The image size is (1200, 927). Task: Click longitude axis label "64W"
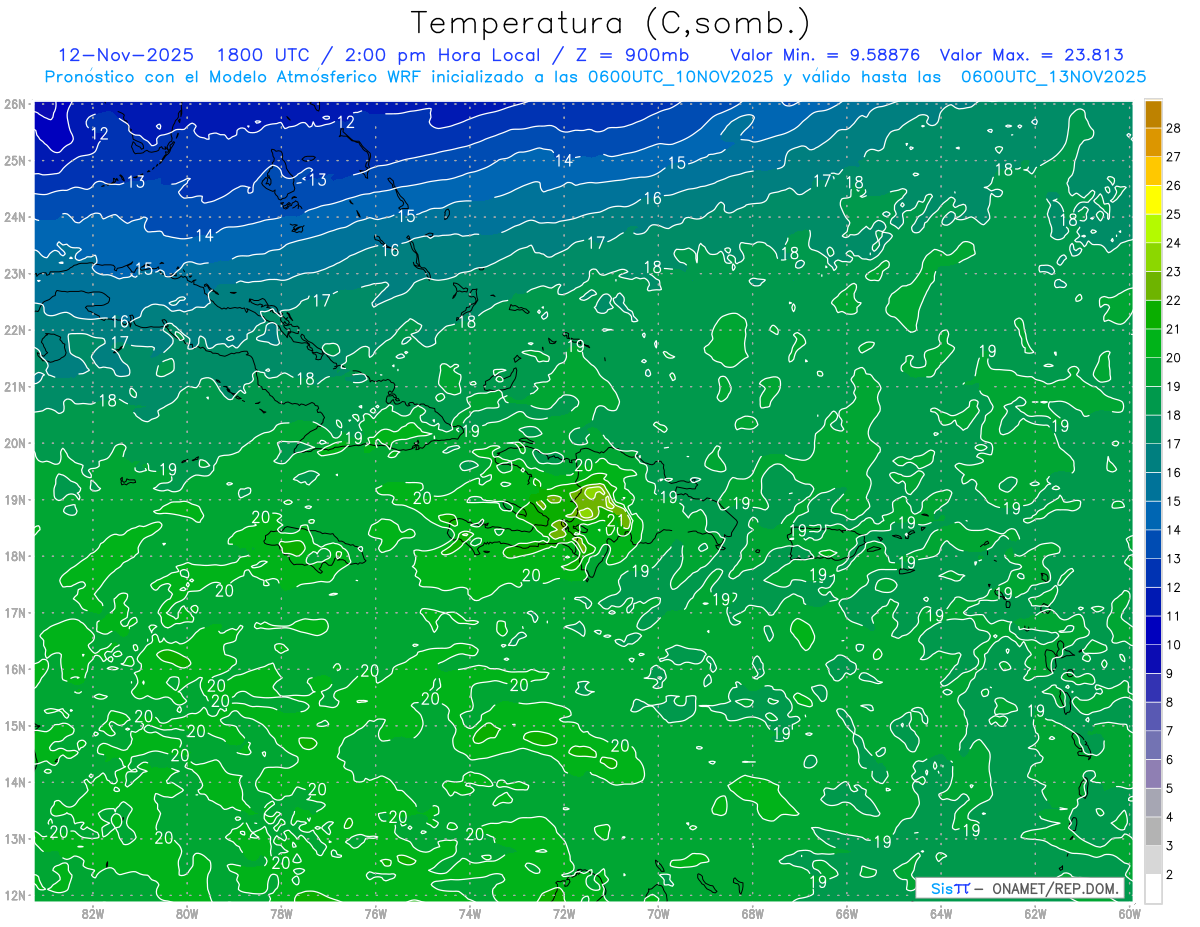941,913
